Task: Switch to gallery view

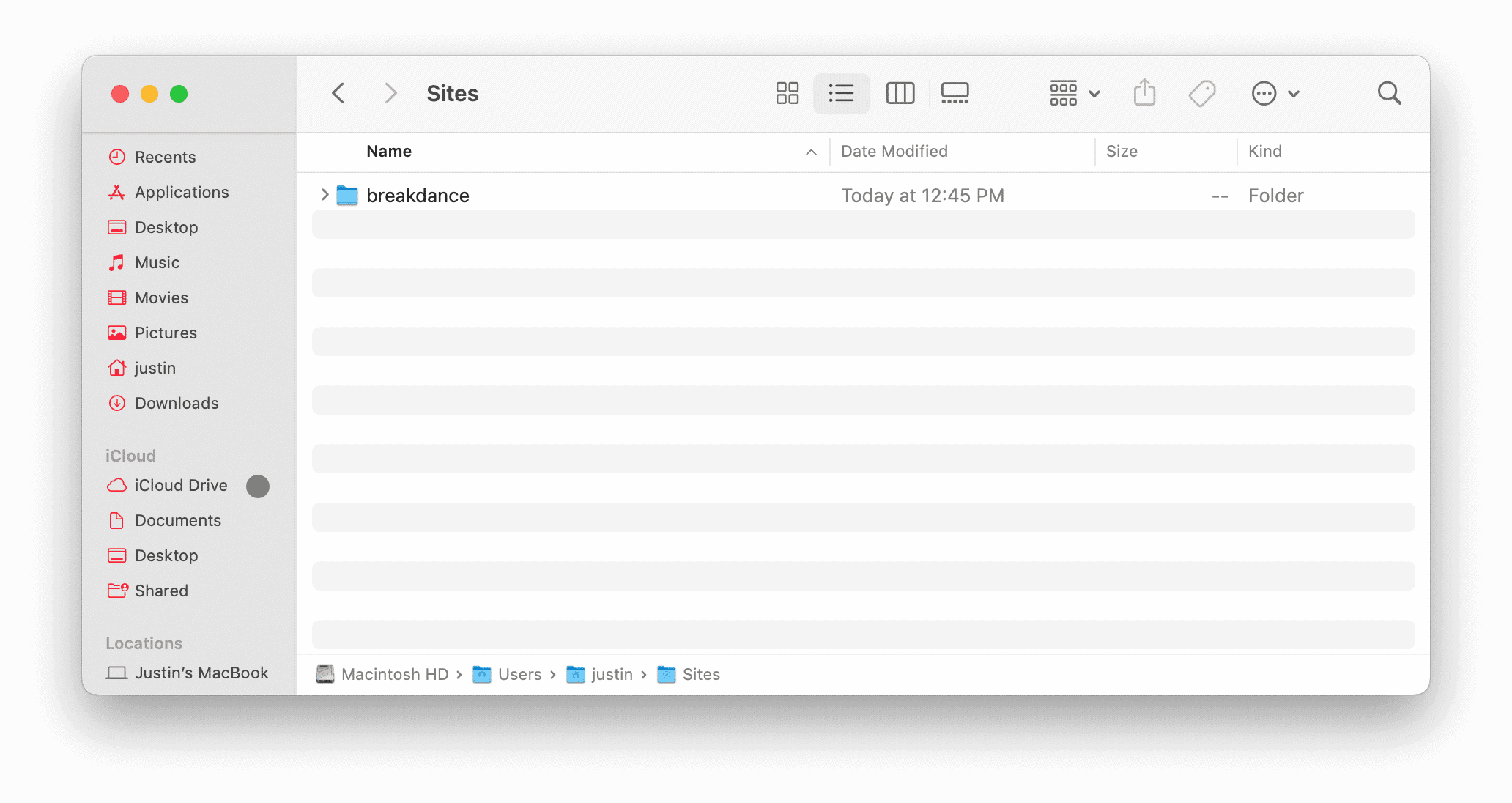Action: [955, 93]
